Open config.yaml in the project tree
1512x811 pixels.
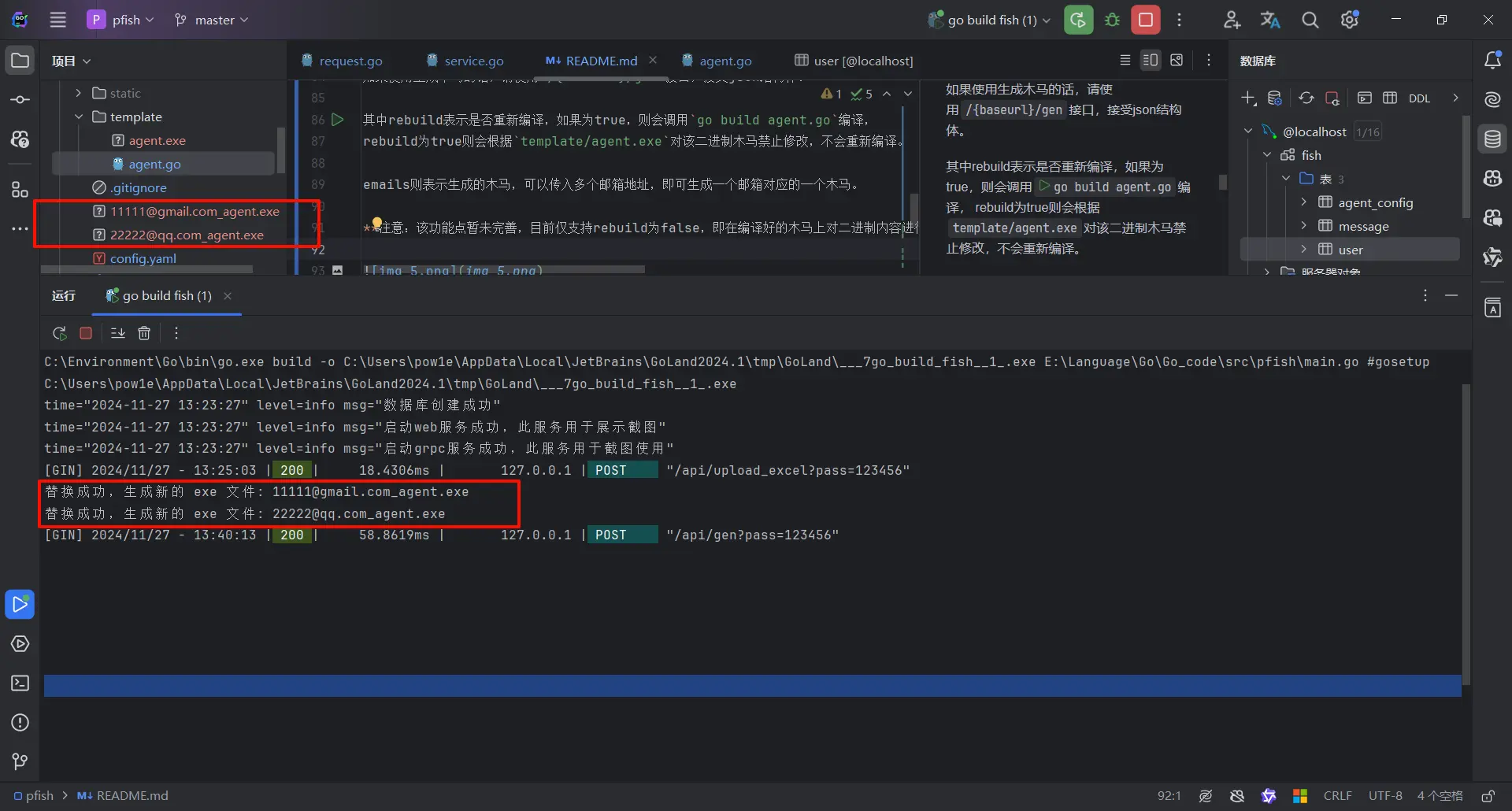(143, 258)
